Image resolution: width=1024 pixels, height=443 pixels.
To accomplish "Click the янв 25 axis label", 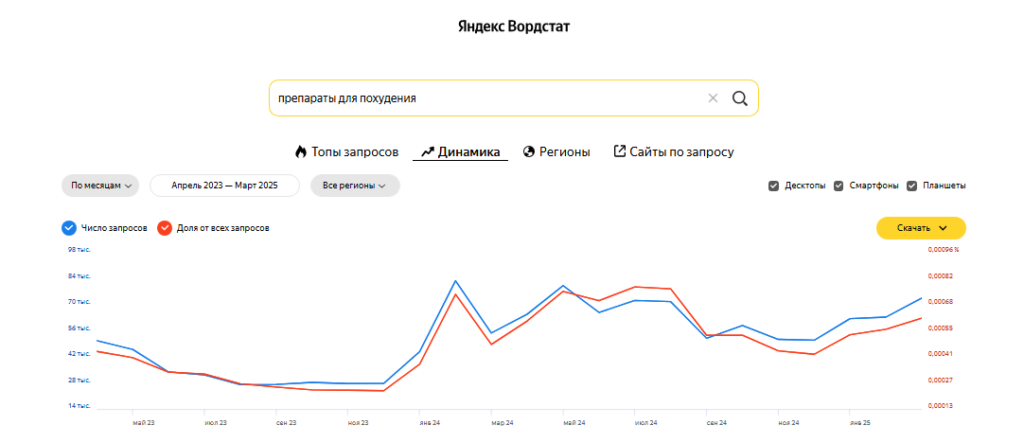I will 860,423.
